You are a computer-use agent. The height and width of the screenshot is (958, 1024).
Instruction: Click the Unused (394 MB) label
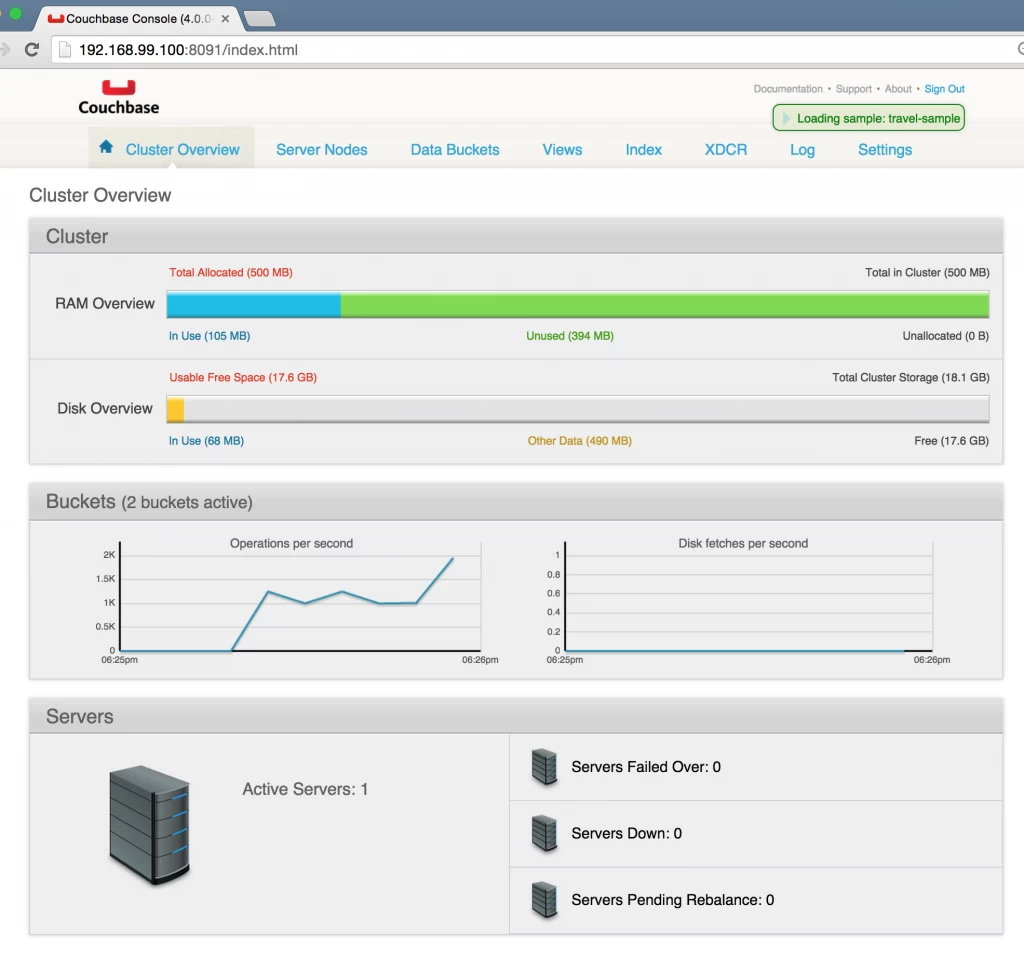tap(569, 336)
